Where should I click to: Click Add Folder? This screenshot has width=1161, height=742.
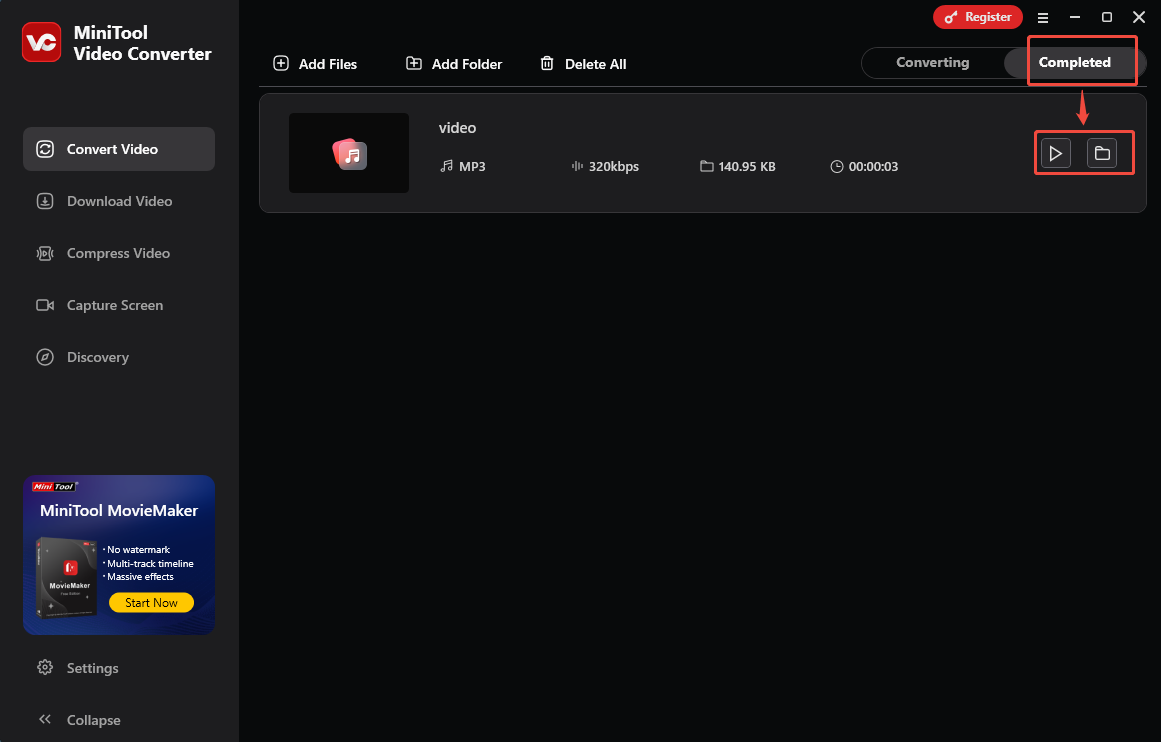click(x=454, y=64)
